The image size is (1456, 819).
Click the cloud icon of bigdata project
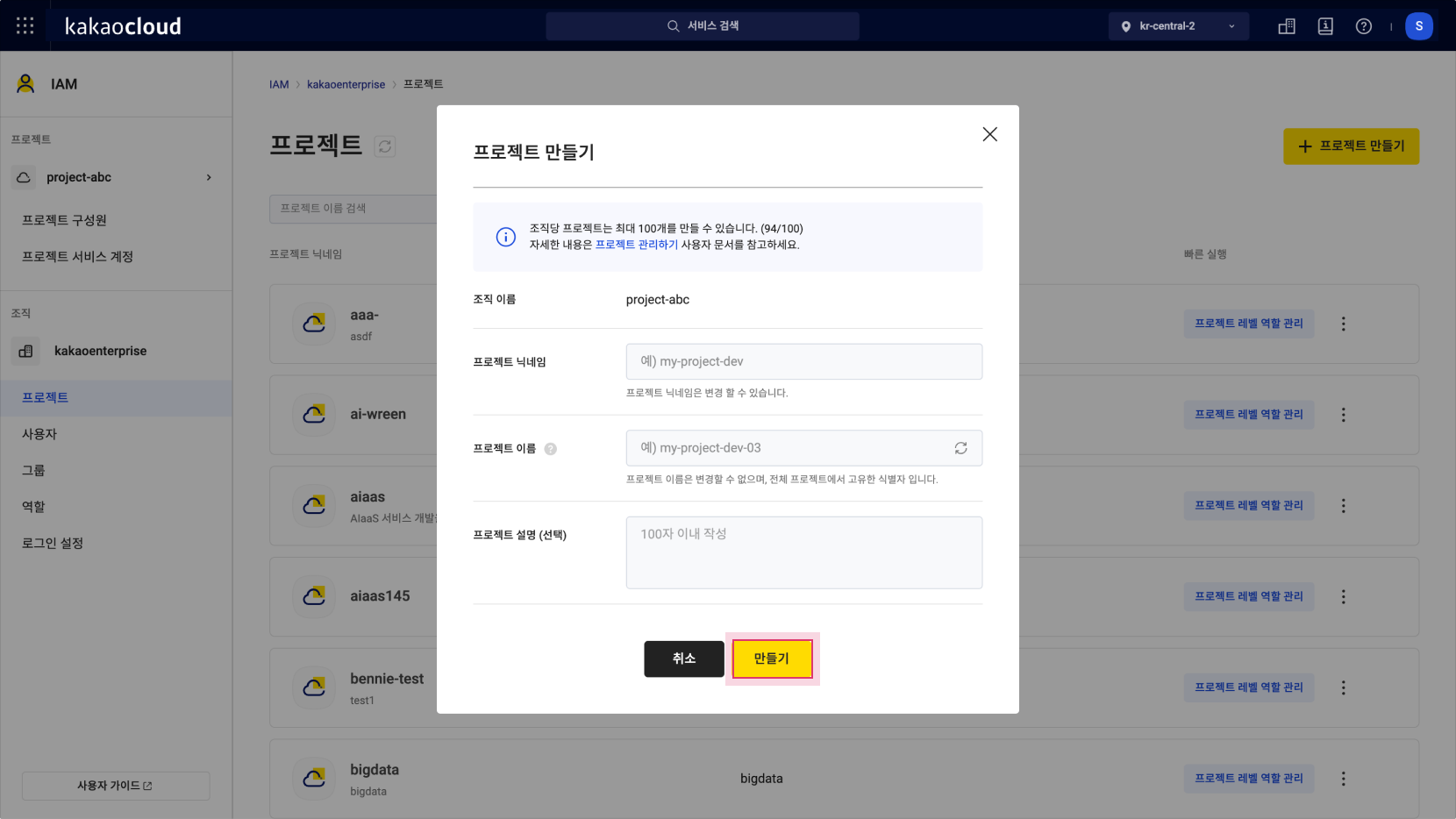(x=314, y=778)
